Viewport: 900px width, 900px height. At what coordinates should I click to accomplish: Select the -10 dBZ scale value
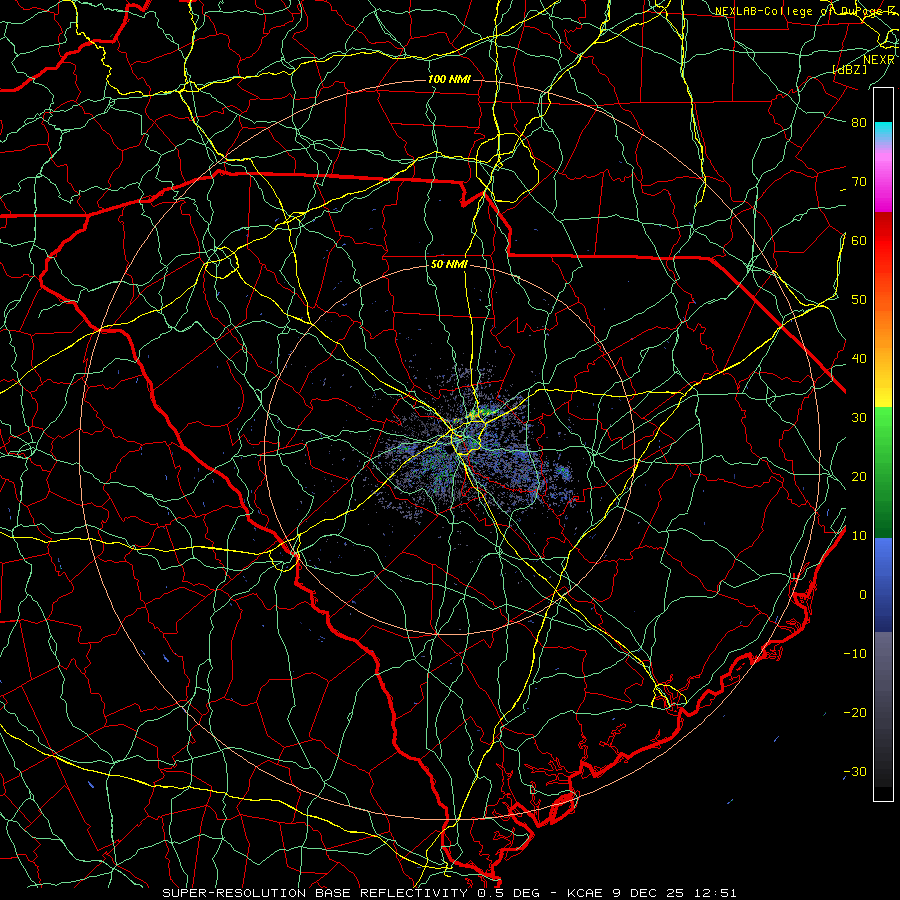(855, 654)
